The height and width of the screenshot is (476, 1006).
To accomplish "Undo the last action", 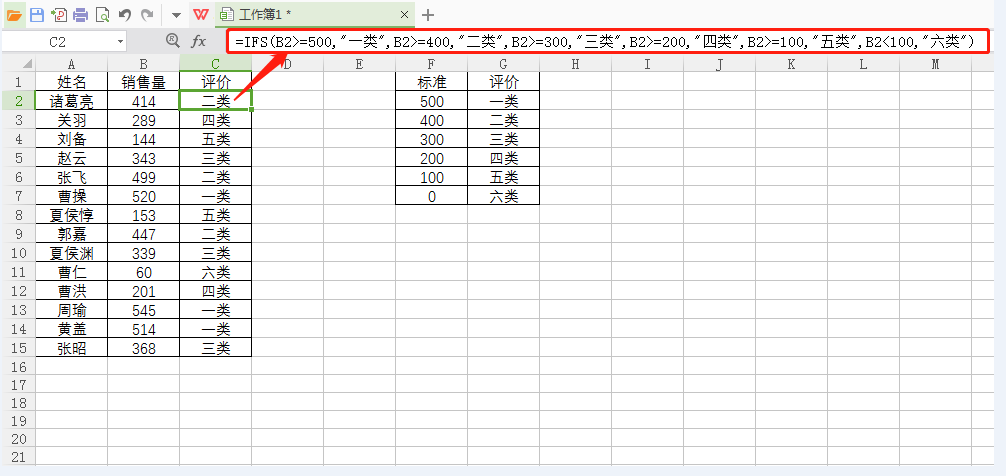I will tap(125, 14).
